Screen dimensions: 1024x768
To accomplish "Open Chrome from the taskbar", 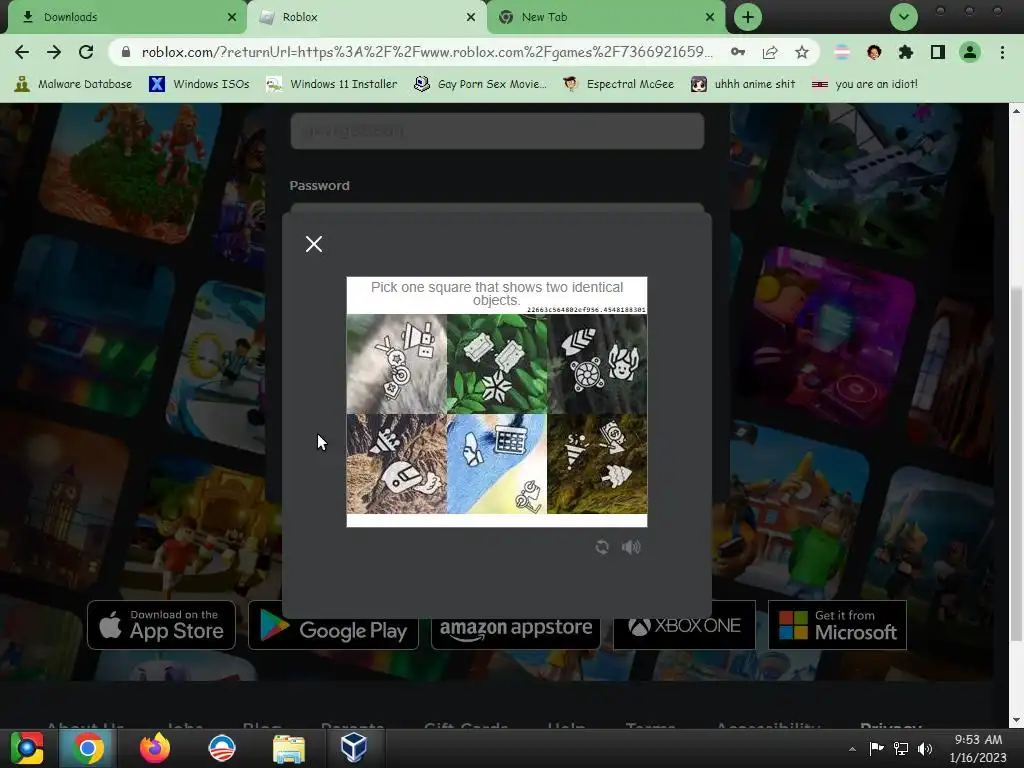I will tap(88, 748).
